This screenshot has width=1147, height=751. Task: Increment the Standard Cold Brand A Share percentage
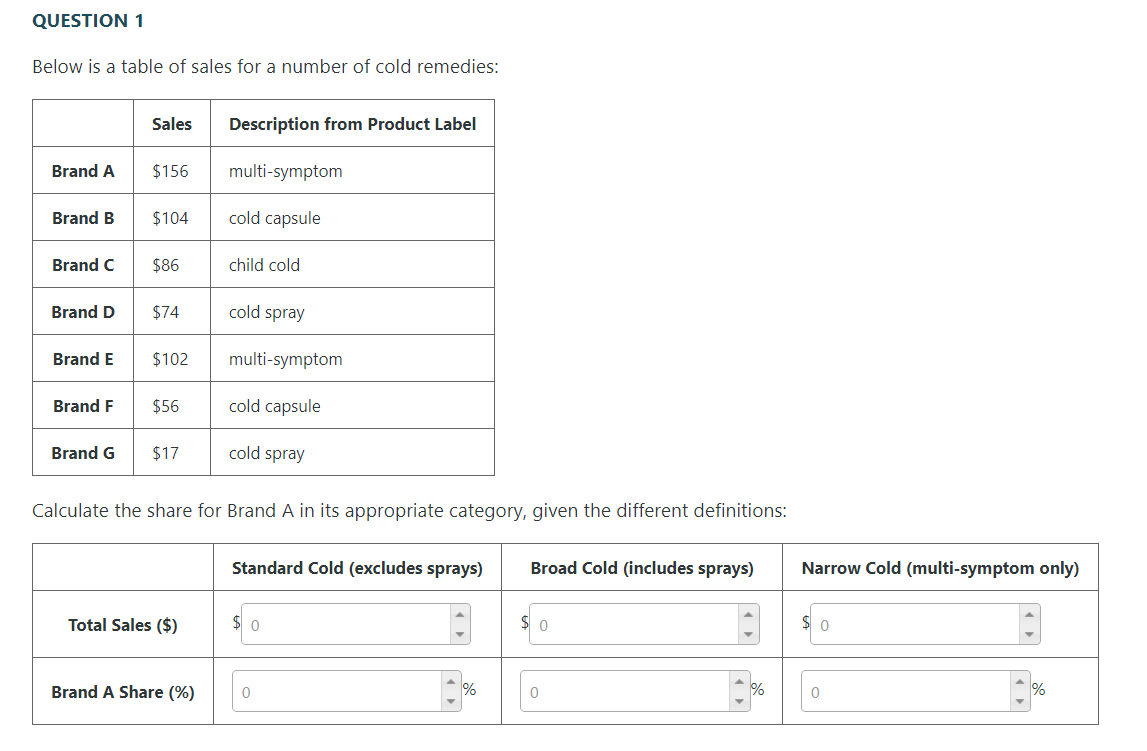(450, 682)
